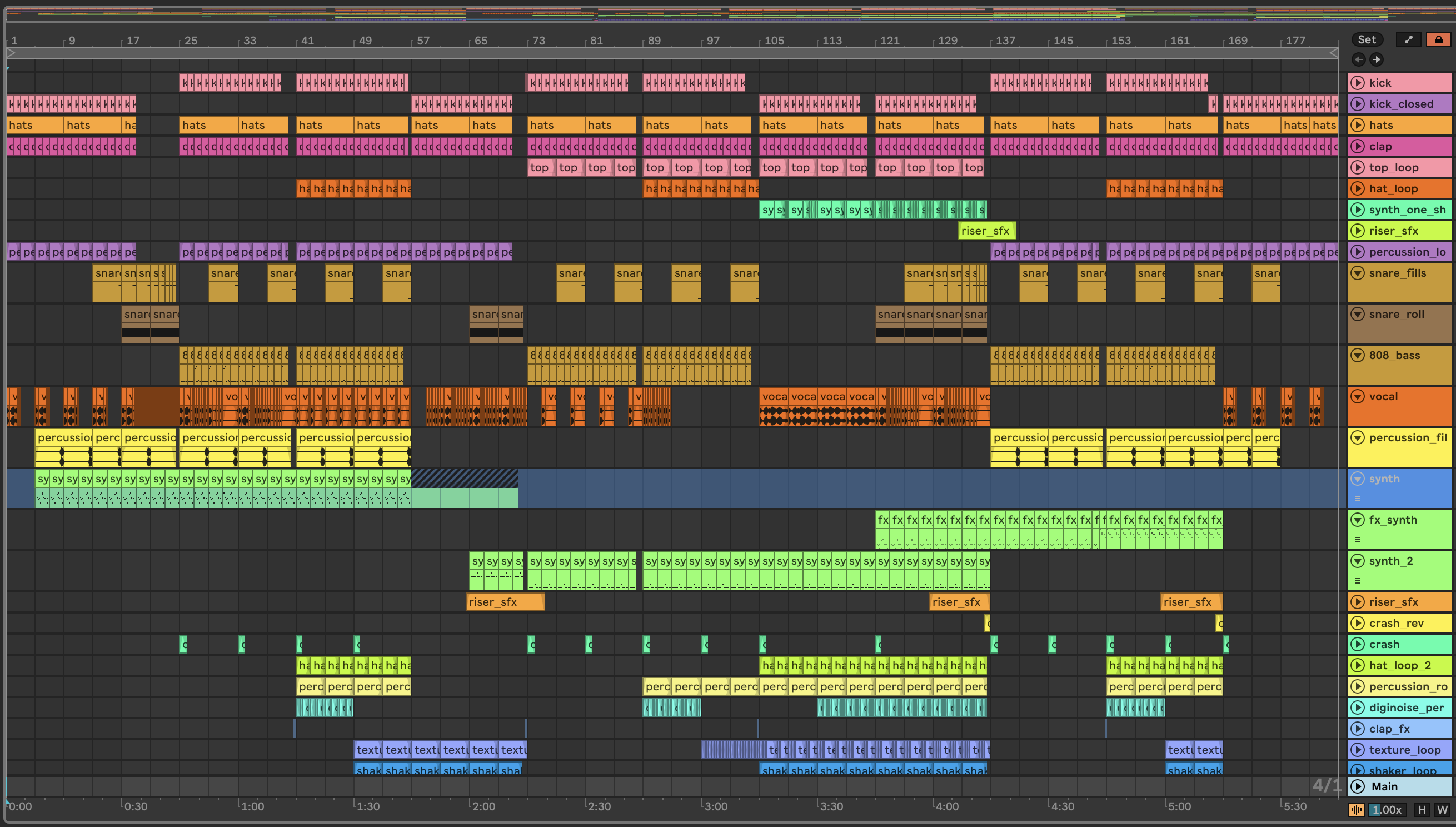Select the kick track name
Image resolution: width=1456 pixels, height=827 pixels.
click(x=1380, y=83)
